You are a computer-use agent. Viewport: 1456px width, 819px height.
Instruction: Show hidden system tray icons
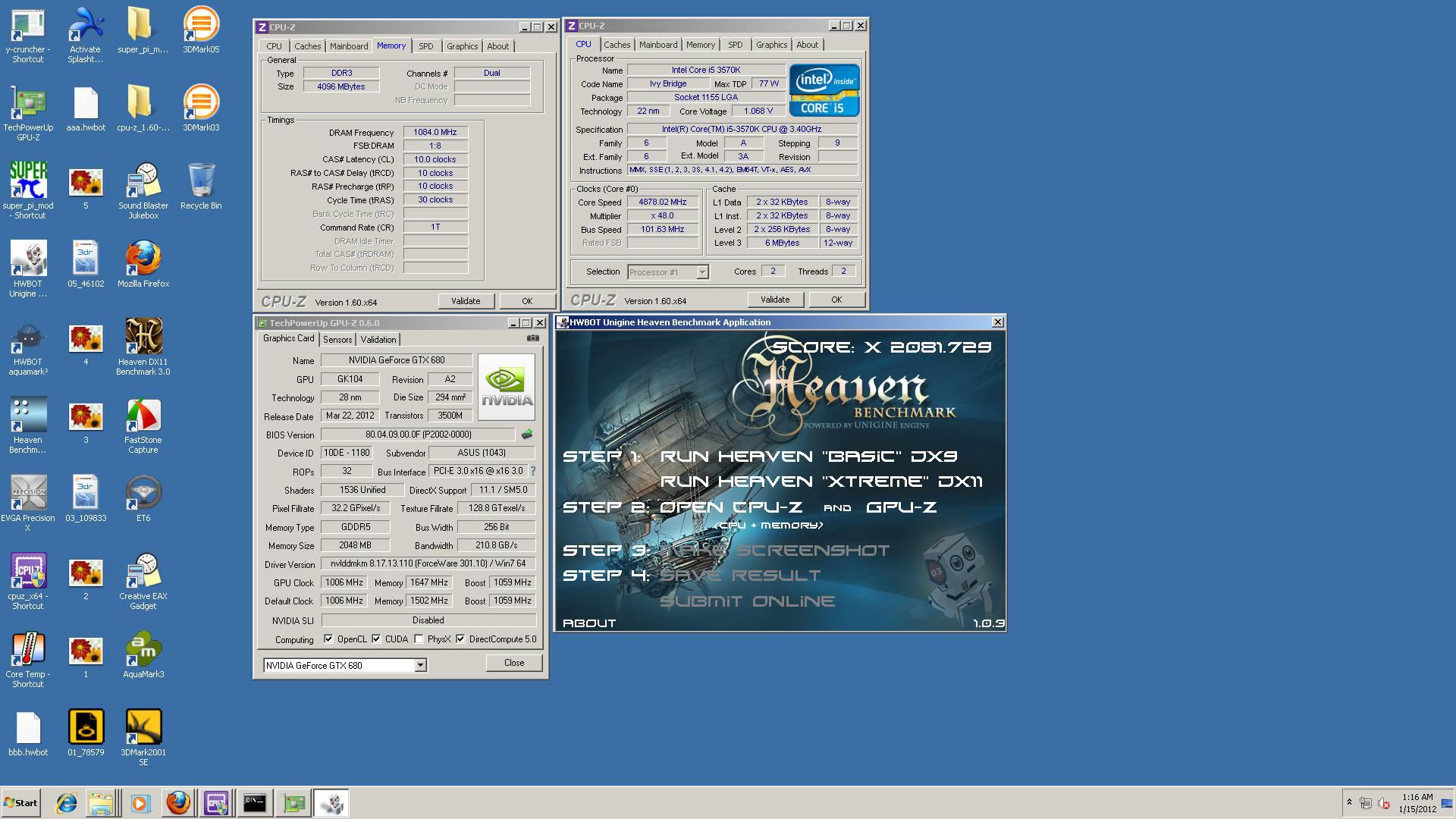pyautogui.click(x=1349, y=802)
